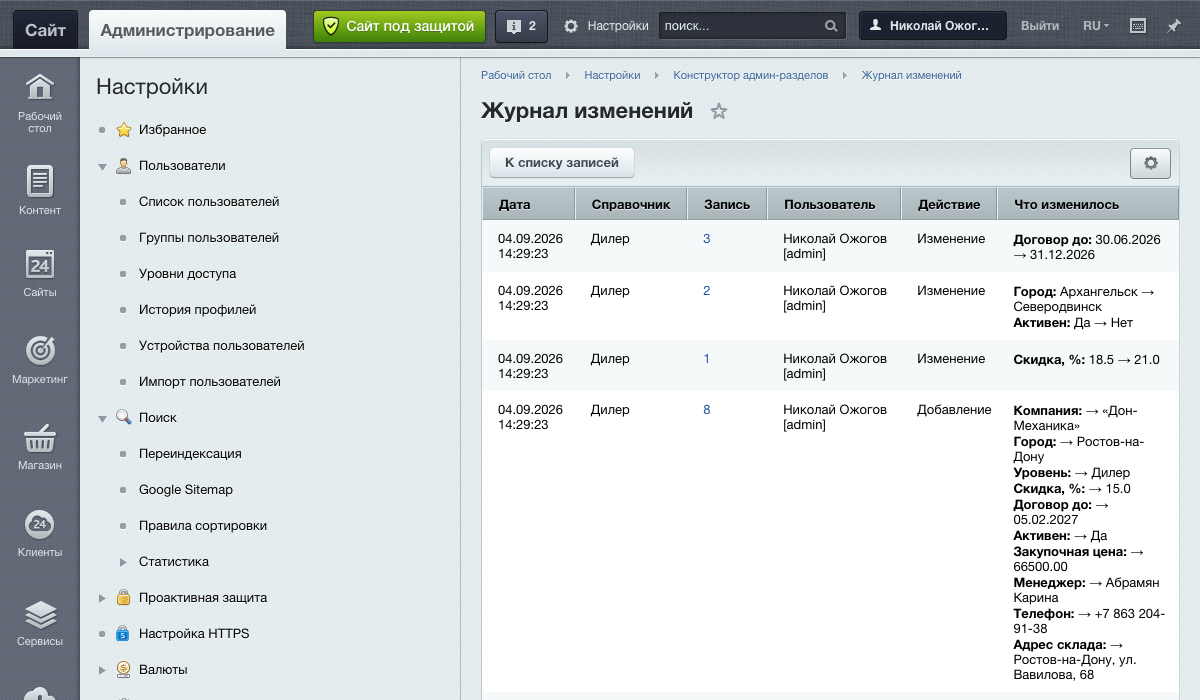Sort by the Действие column header
Image resolution: width=1200 pixels, height=700 pixels.
coord(949,204)
